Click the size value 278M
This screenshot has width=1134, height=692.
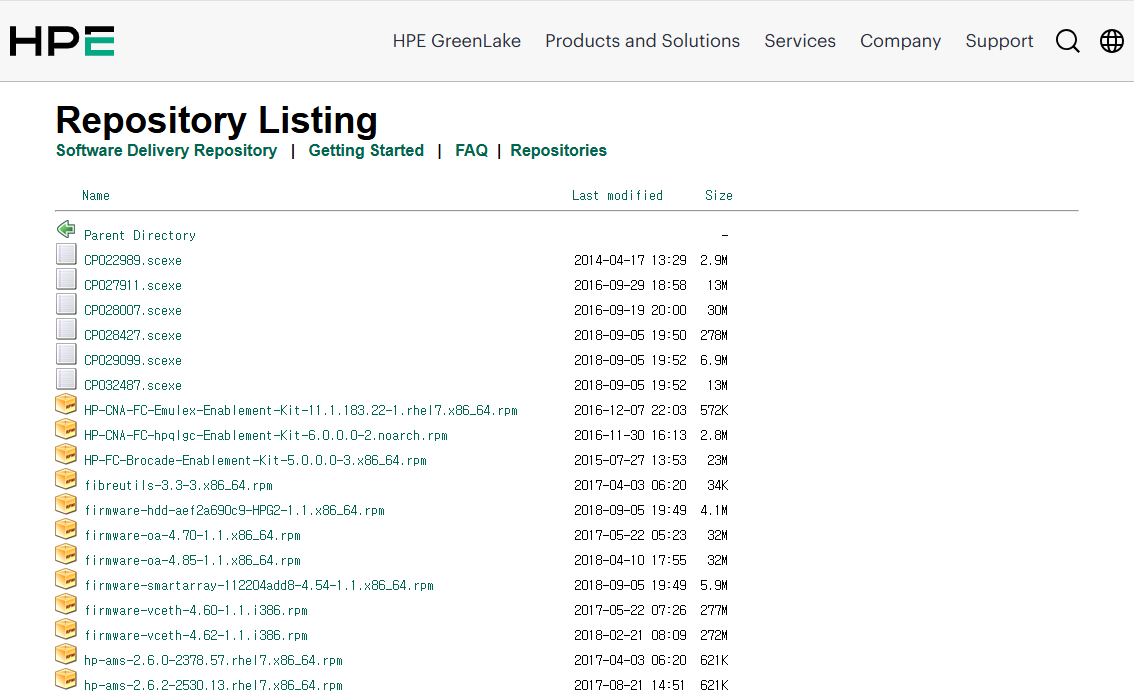(714, 336)
